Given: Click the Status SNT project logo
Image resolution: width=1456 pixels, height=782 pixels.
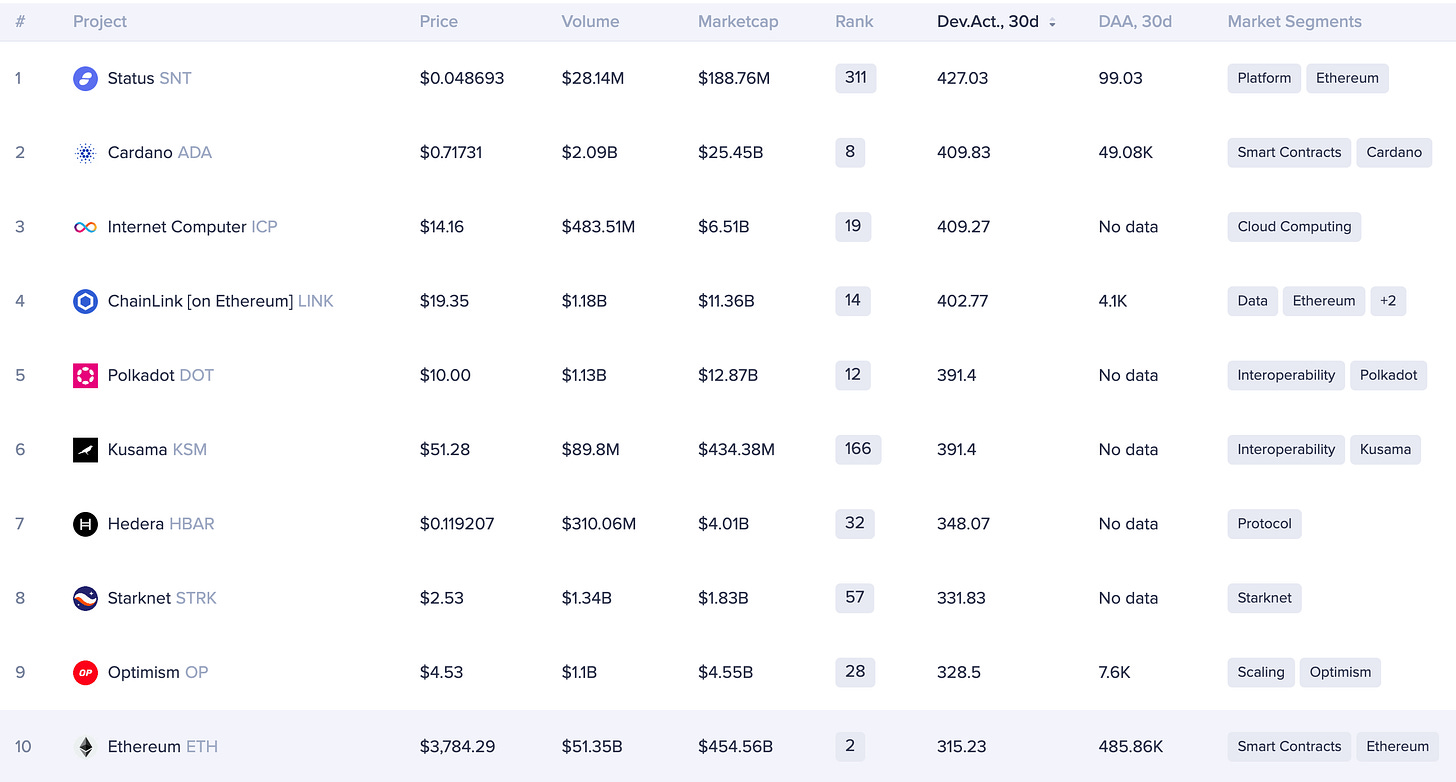Looking at the screenshot, I should [85, 79].
